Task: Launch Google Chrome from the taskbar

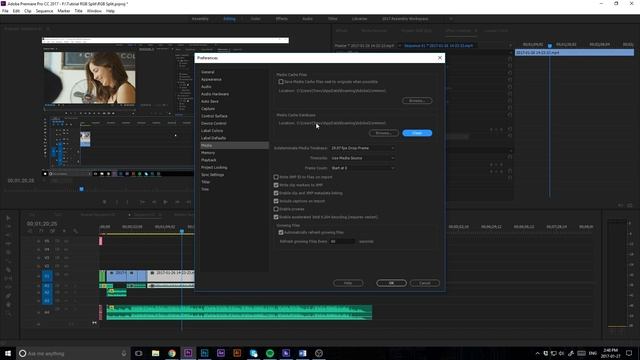Action: [x=172, y=353]
